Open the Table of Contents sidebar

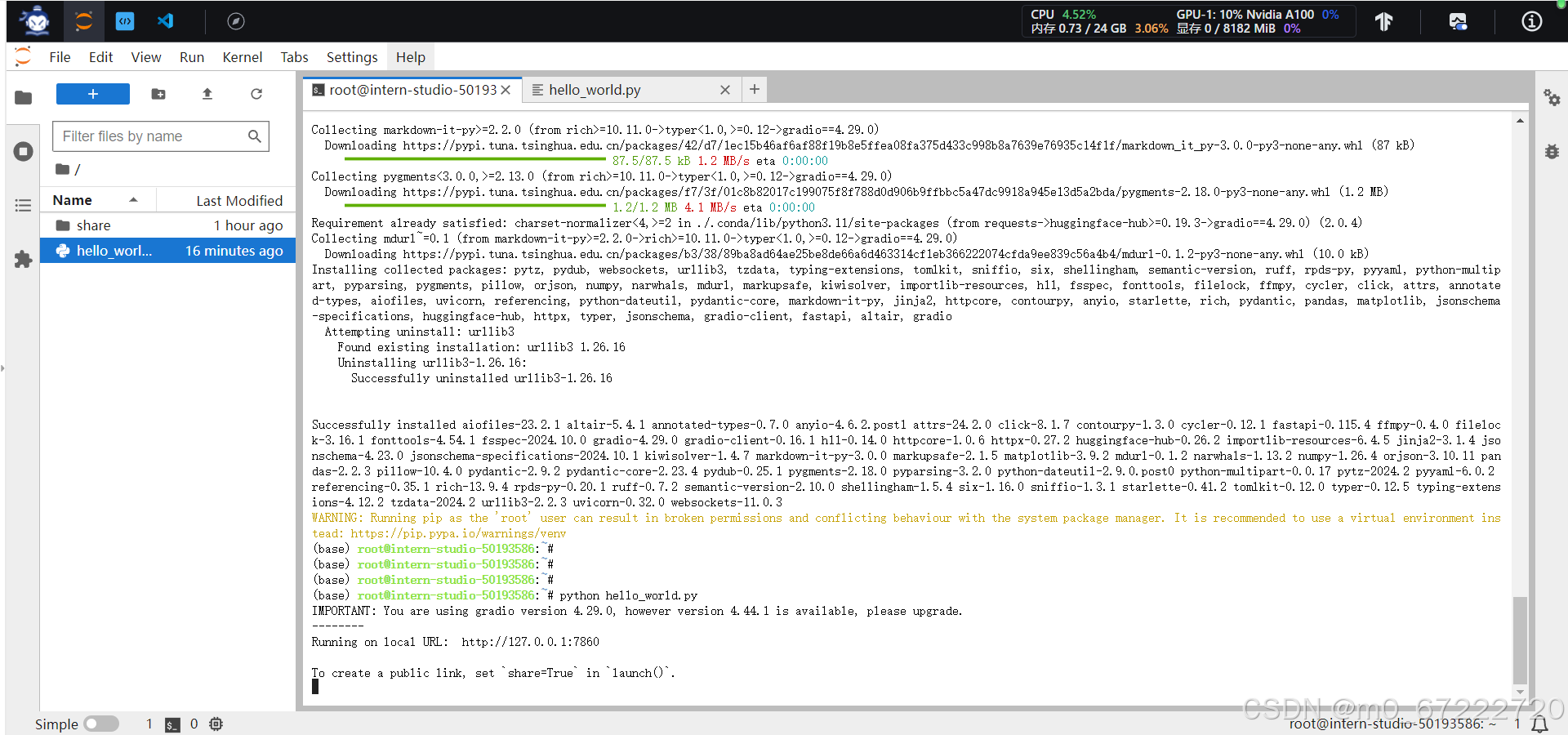23,205
